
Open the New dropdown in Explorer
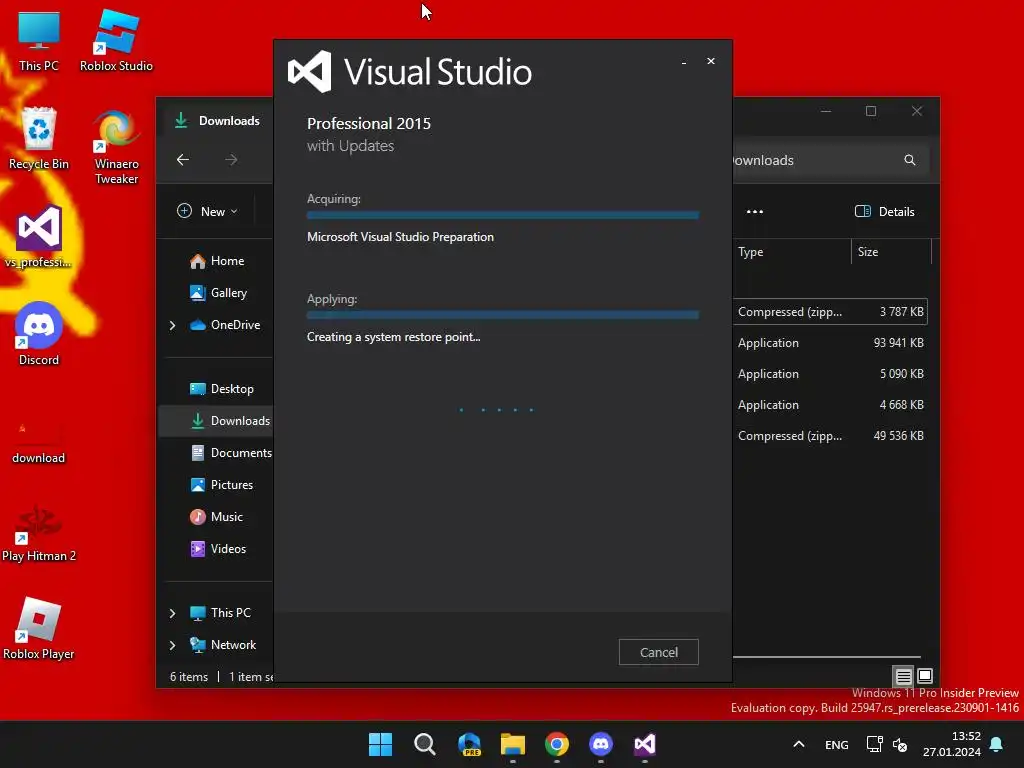point(208,211)
